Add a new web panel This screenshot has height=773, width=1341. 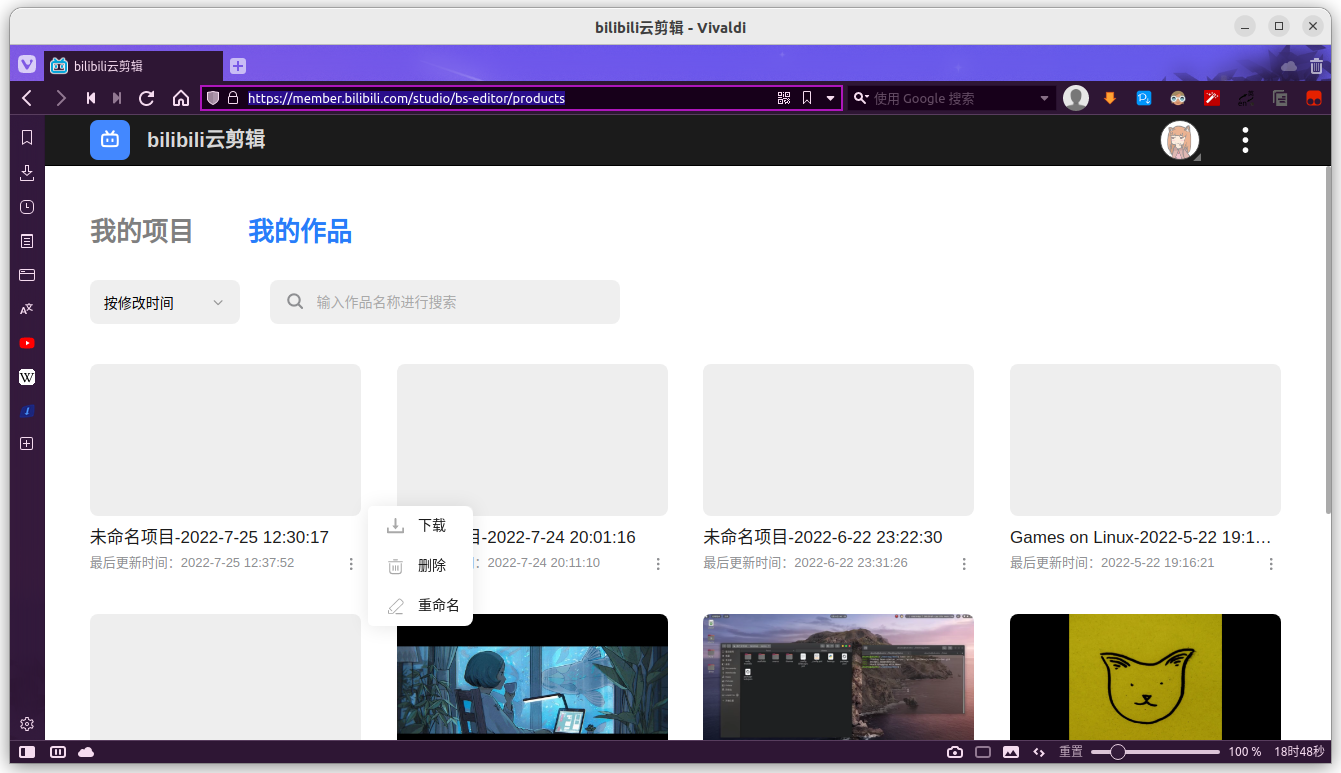click(x=27, y=443)
